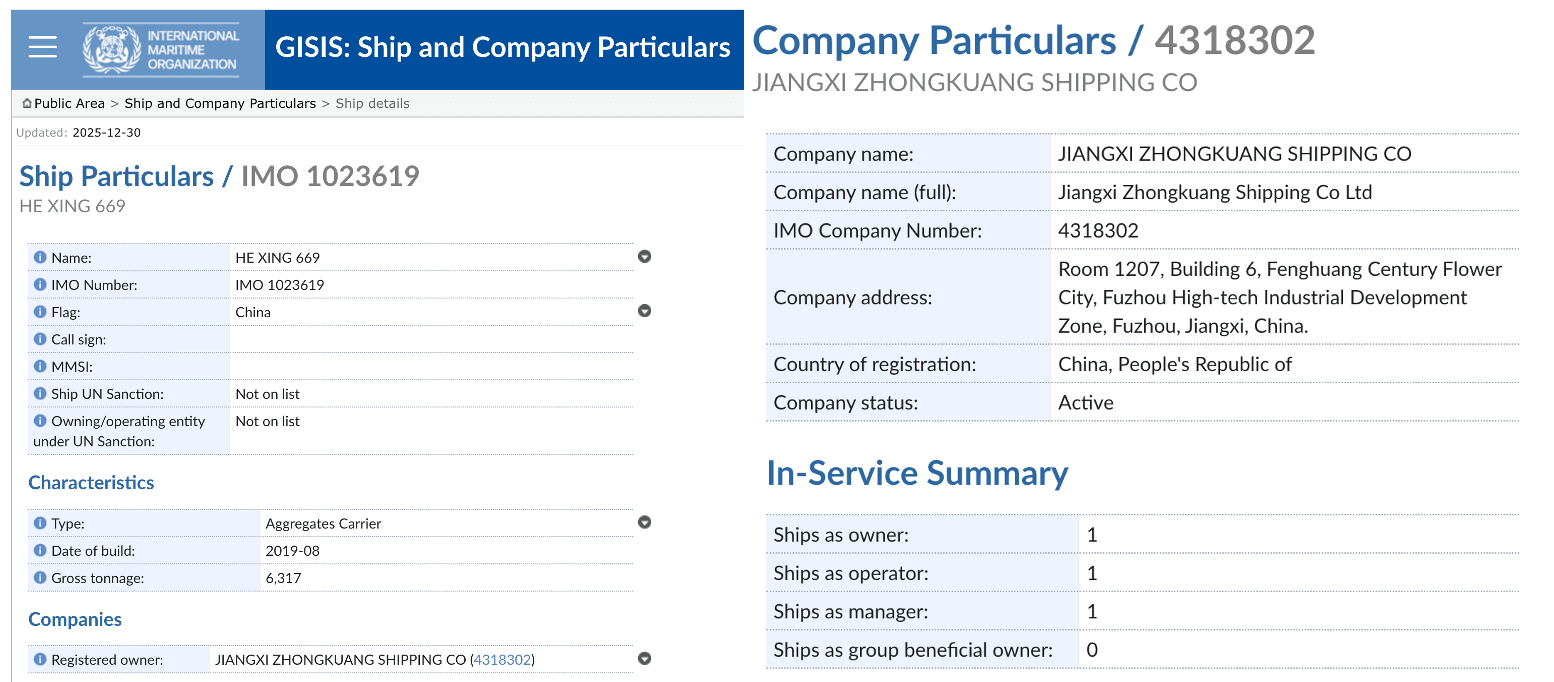This screenshot has width=1554, height=682.
Task: Click the info icon beside Type
Action: click(x=41, y=523)
